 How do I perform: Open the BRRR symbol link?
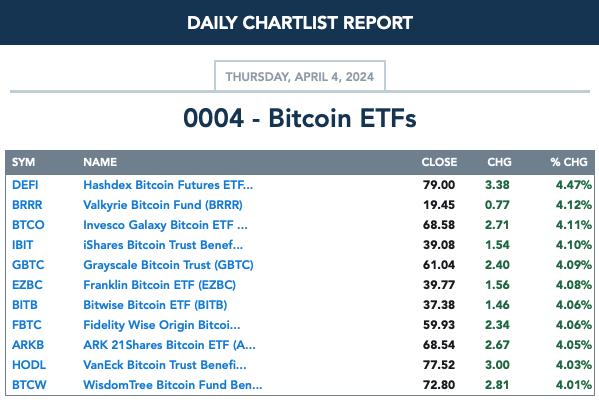coord(27,205)
